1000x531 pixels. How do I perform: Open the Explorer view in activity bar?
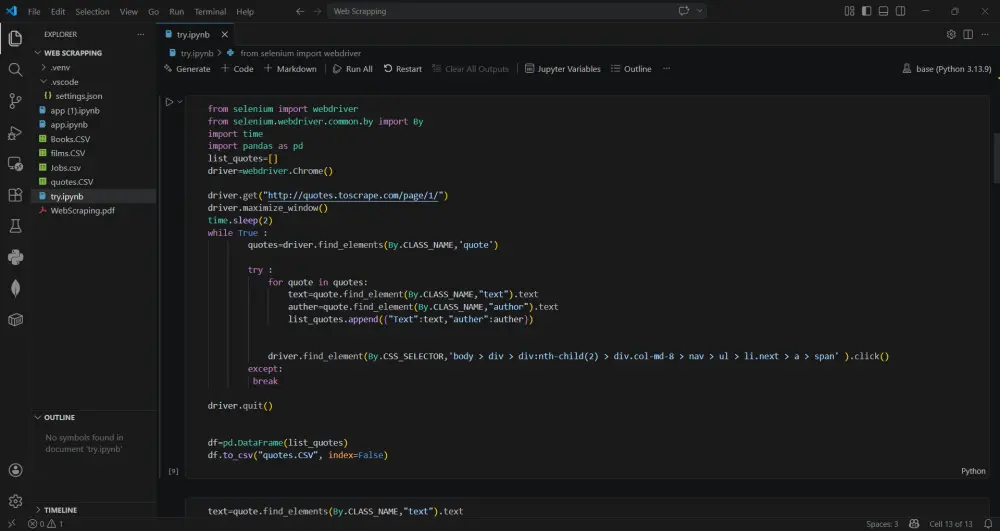click(15, 39)
